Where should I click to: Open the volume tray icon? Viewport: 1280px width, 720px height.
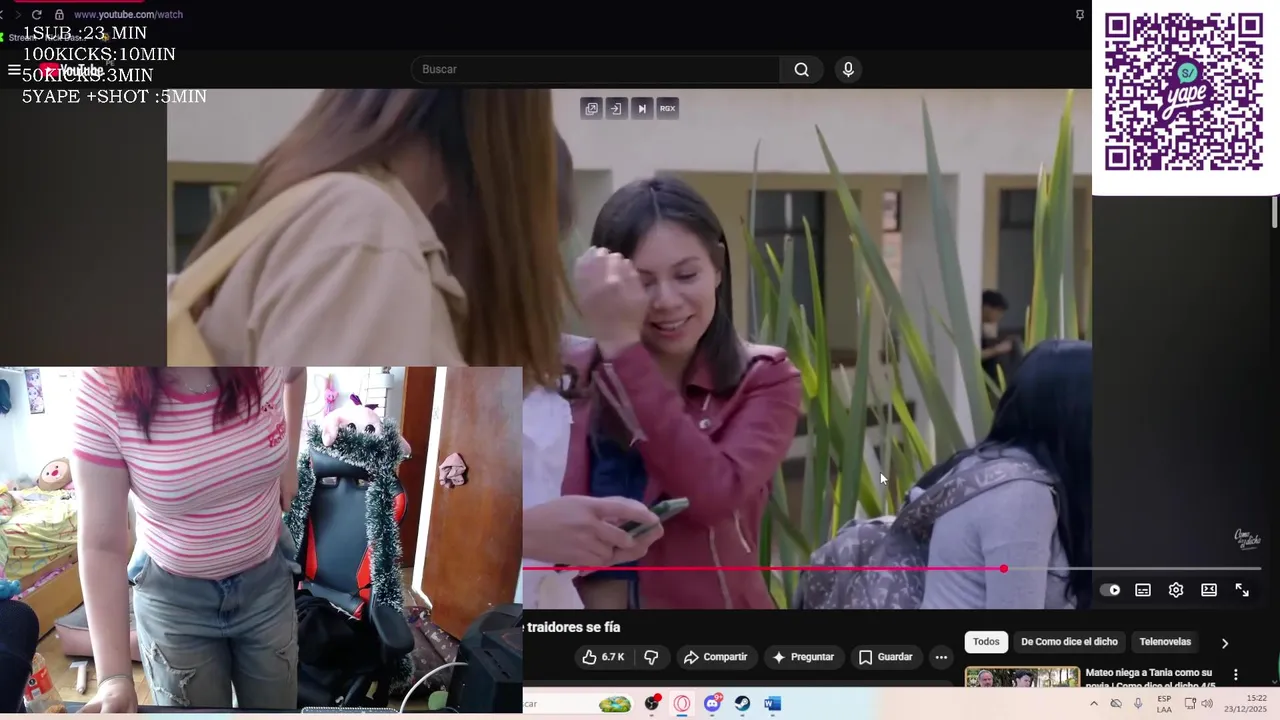point(1207,704)
